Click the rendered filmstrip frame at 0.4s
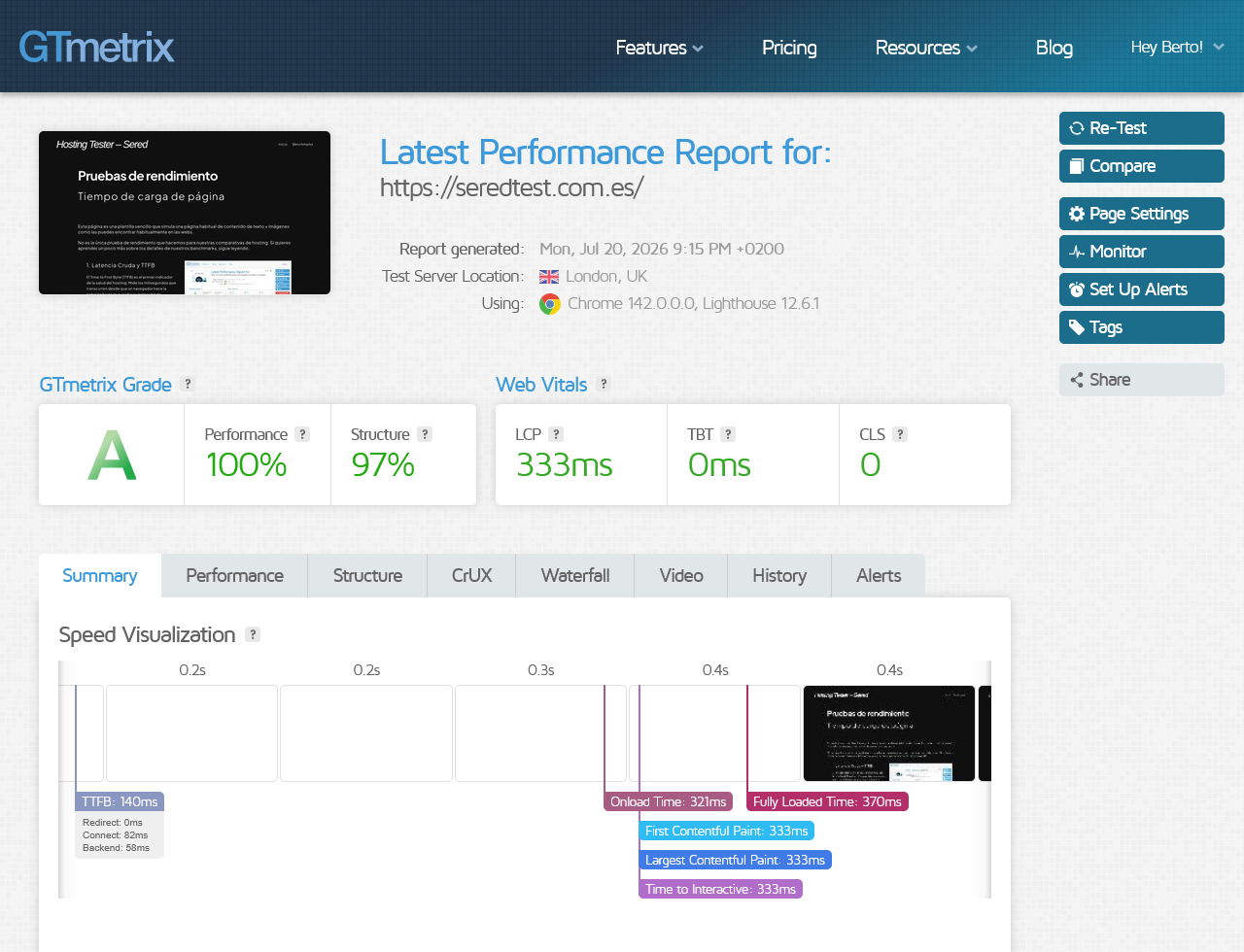The width and height of the screenshot is (1244, 952). 889,733
